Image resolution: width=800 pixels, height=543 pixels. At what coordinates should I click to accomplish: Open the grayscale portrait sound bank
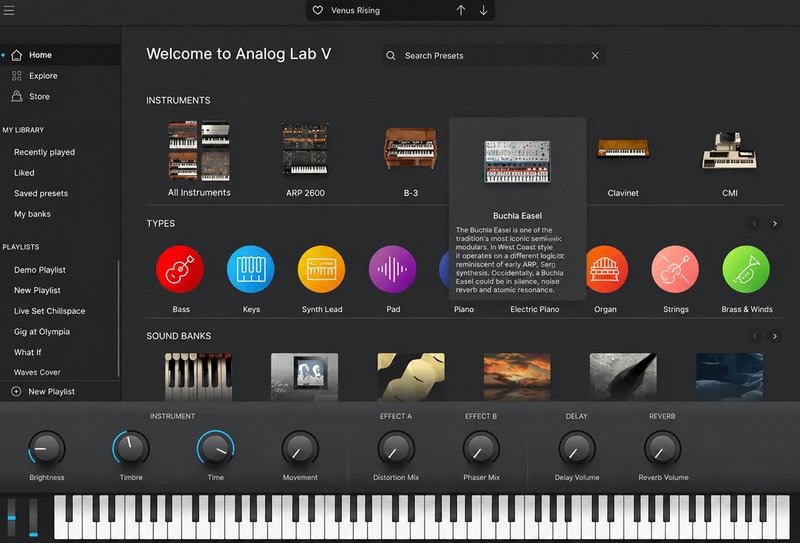point(305,377)
